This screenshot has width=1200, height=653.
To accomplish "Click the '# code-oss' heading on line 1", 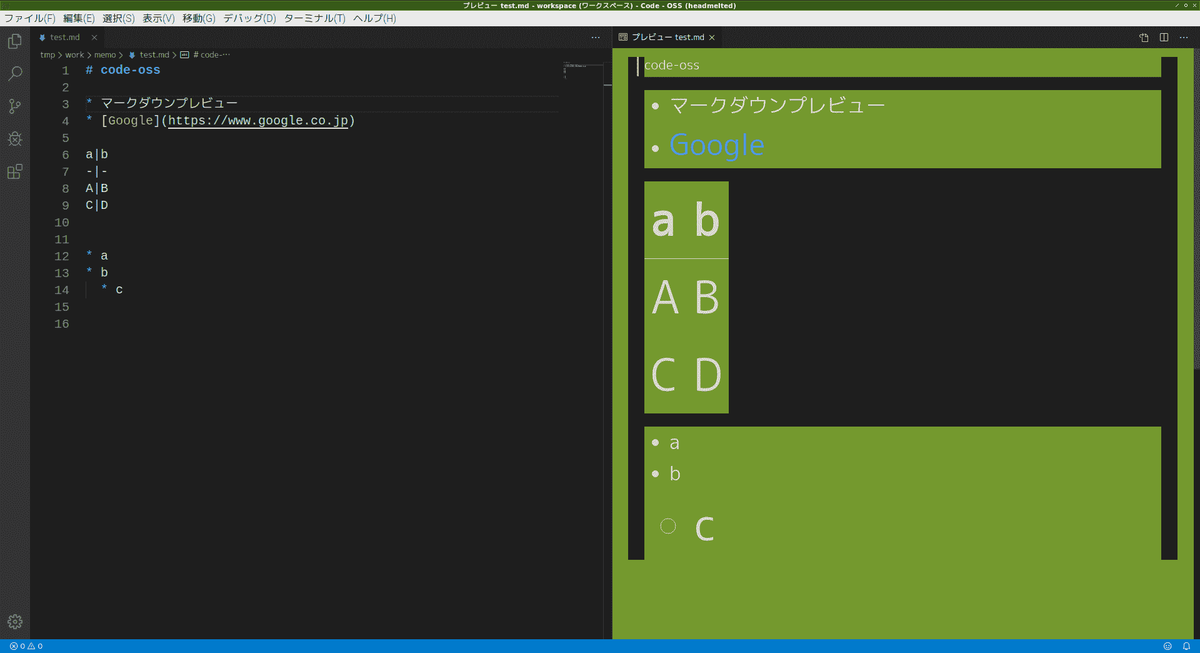I will point(123,70).
